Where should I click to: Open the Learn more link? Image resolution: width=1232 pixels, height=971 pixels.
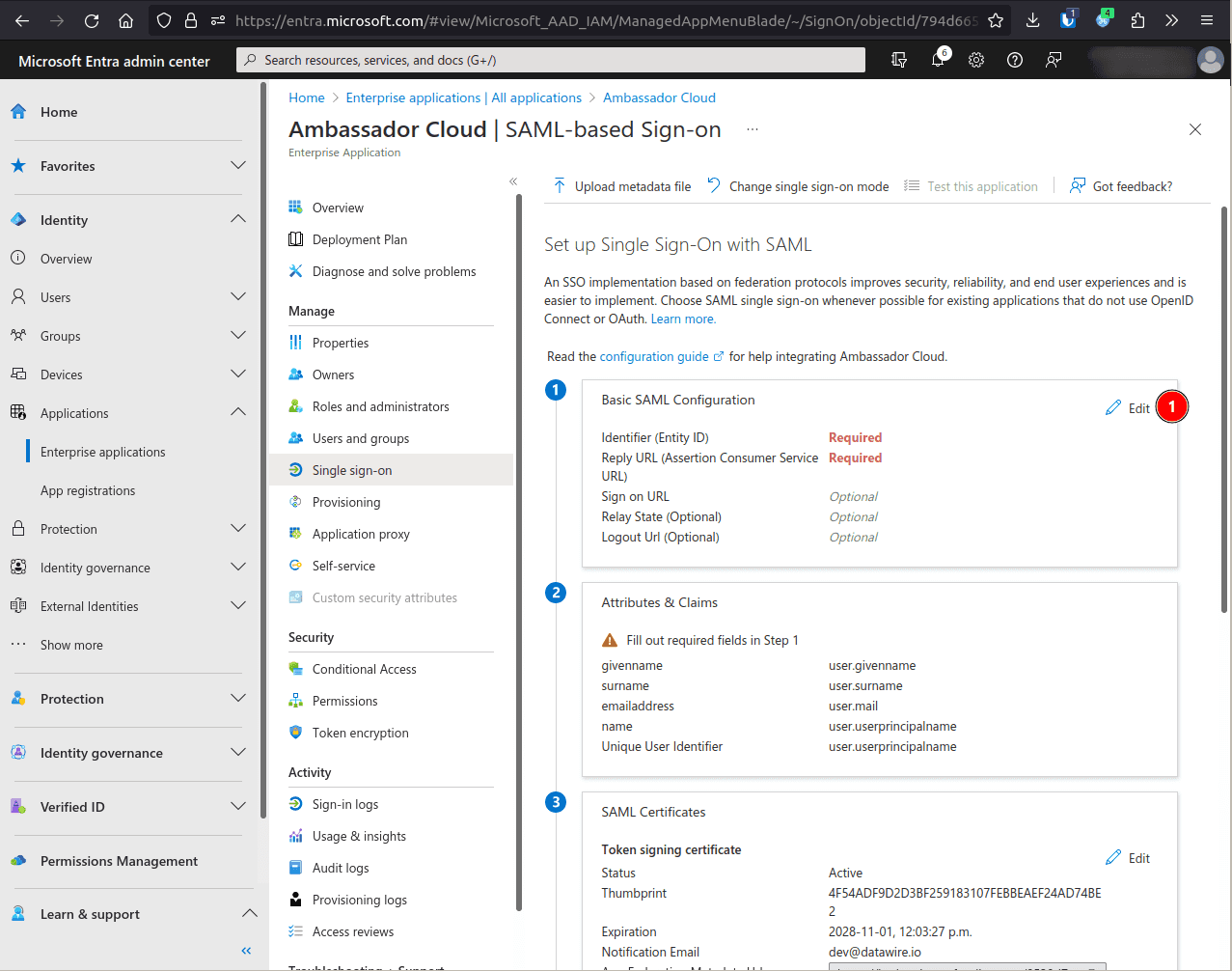[683, 319]
